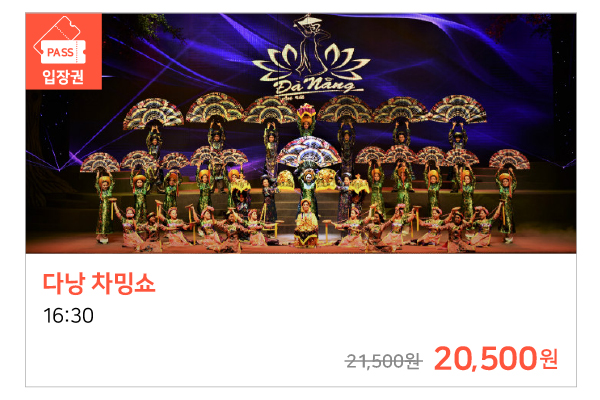Click the Đà Nẵng lotus logo

(311, 57)
